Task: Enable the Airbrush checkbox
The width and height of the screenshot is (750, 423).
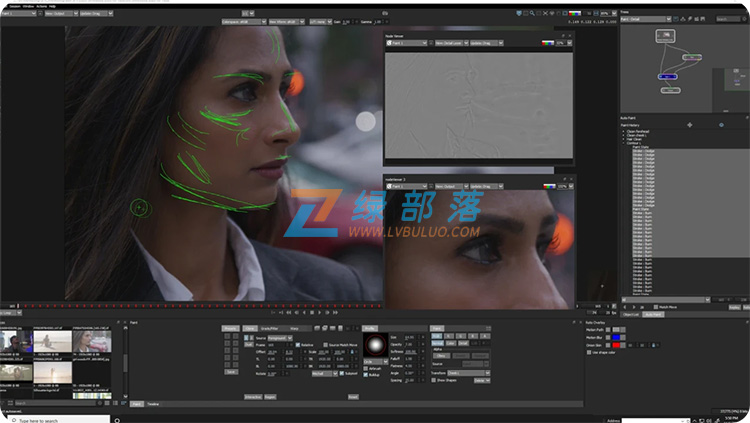Action: coord(366,368)
